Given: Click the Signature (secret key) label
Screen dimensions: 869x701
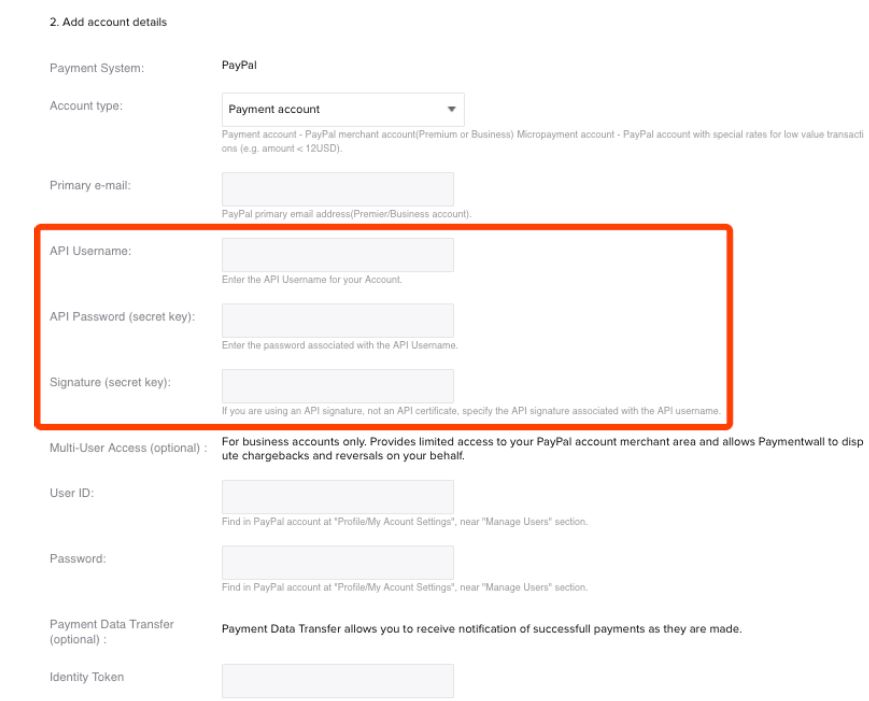Looking at the screenshot, I should [110, 382].
